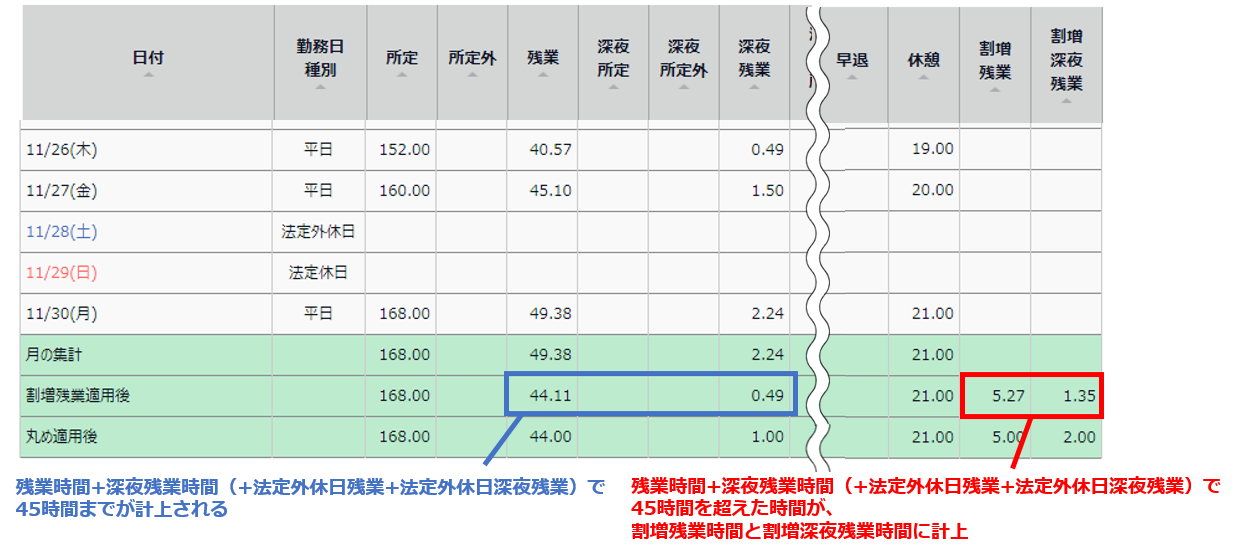The height and width of the screenshot is (557, 1248).
Task: Sort the 所定外 column via its arrow
Action: point(472,74)
